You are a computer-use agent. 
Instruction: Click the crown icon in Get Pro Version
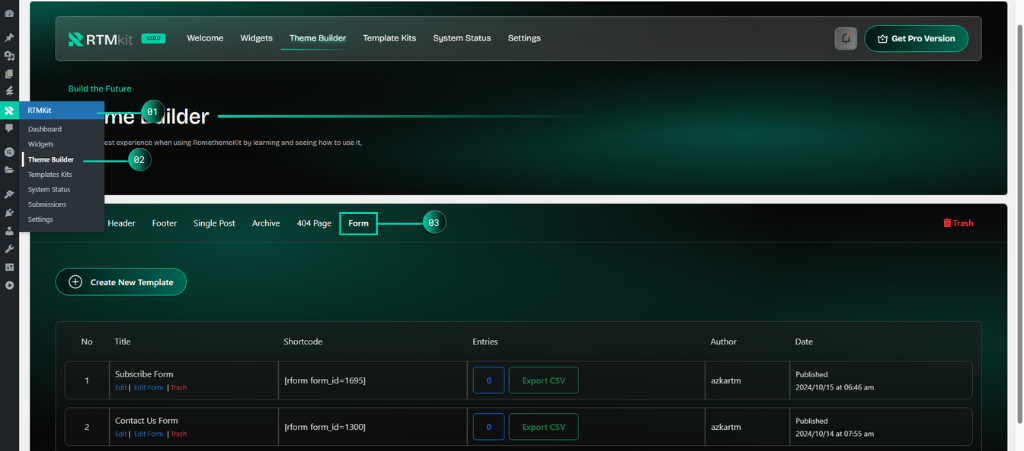coord(882,39)
